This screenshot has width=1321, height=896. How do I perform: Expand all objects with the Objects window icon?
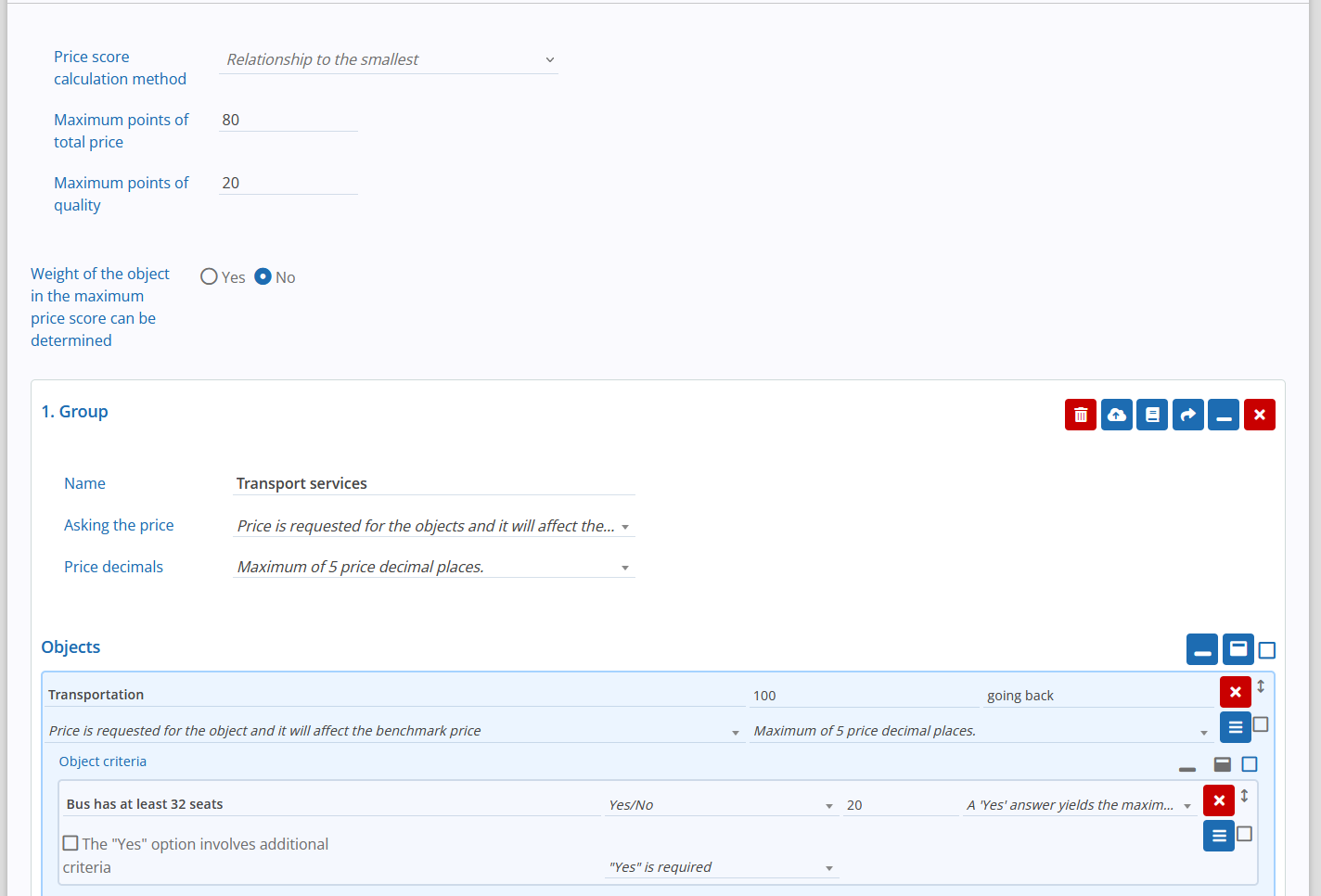[1238, 649]
